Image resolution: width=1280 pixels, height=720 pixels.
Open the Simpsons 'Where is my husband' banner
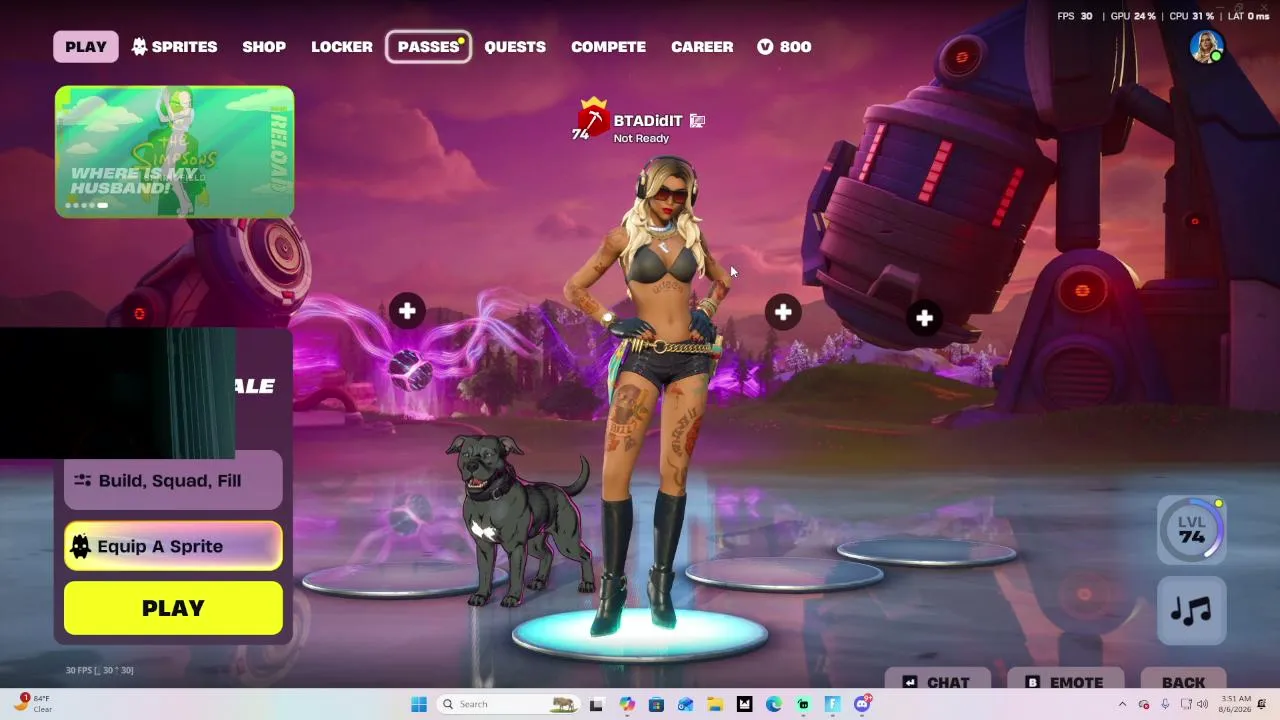(175, 151)
